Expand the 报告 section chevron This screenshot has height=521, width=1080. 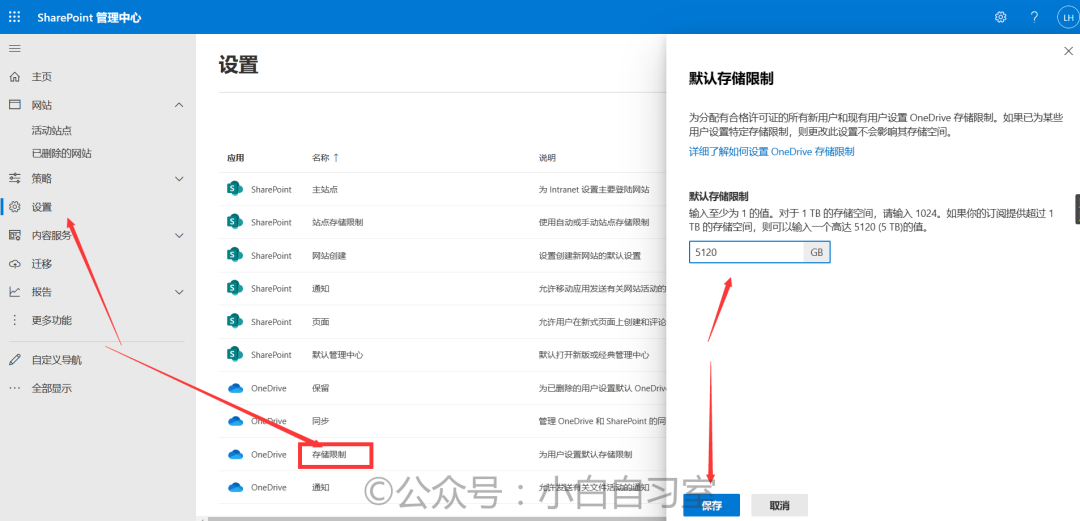click(x=179, y=292)
